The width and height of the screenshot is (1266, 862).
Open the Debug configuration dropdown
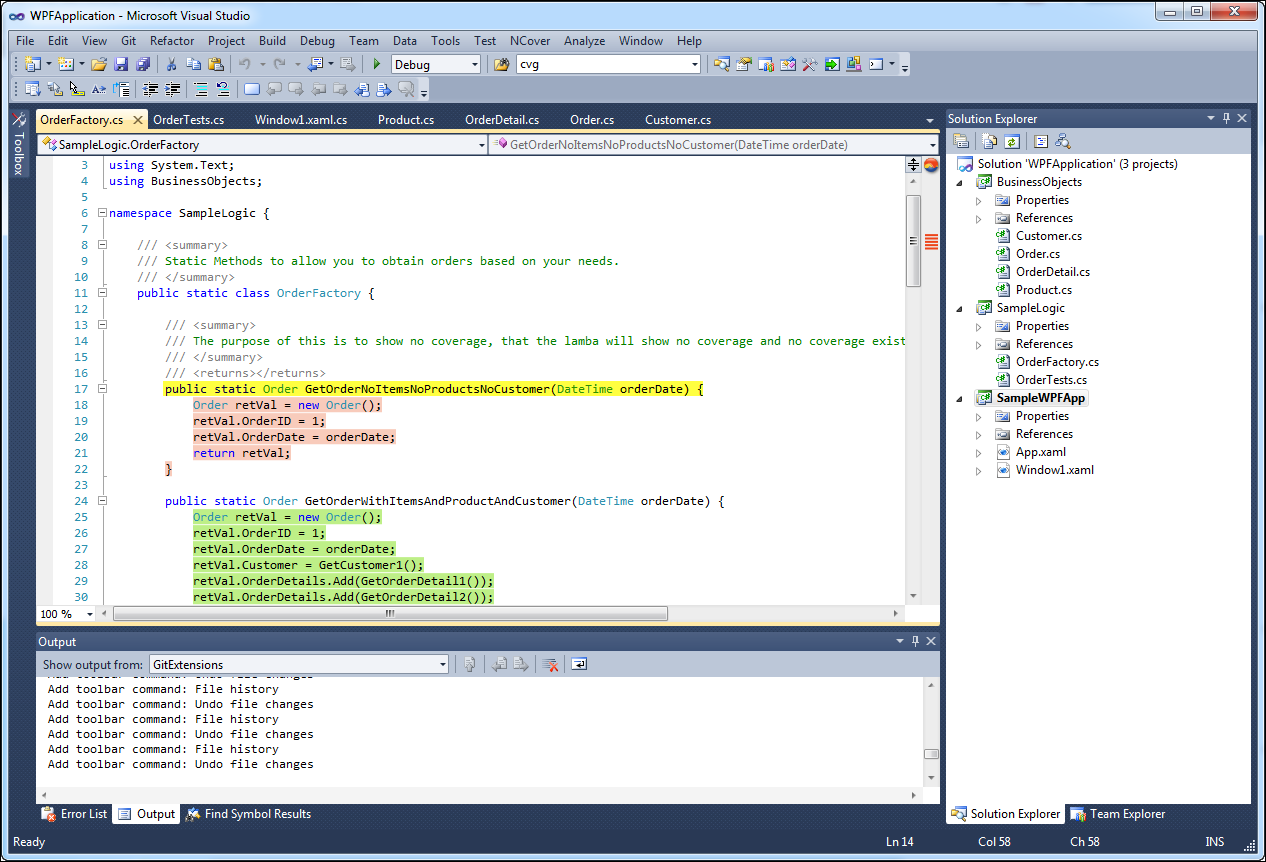(474, 64)
